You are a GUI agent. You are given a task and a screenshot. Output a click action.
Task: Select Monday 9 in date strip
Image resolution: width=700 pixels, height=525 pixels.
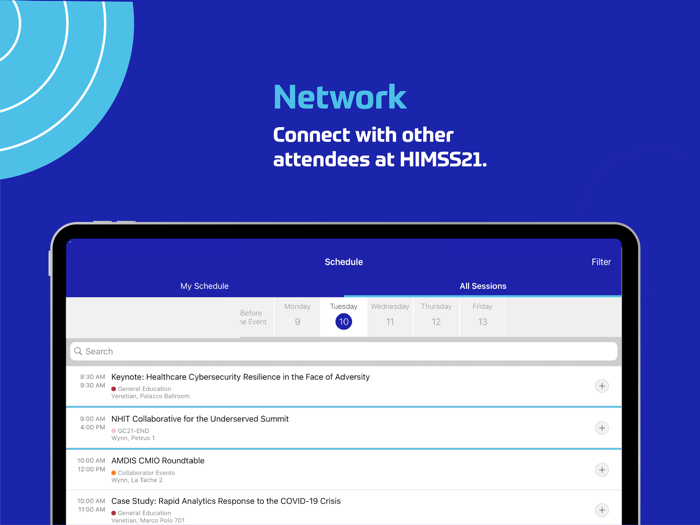pyautogui.click(x=297, y=316)
